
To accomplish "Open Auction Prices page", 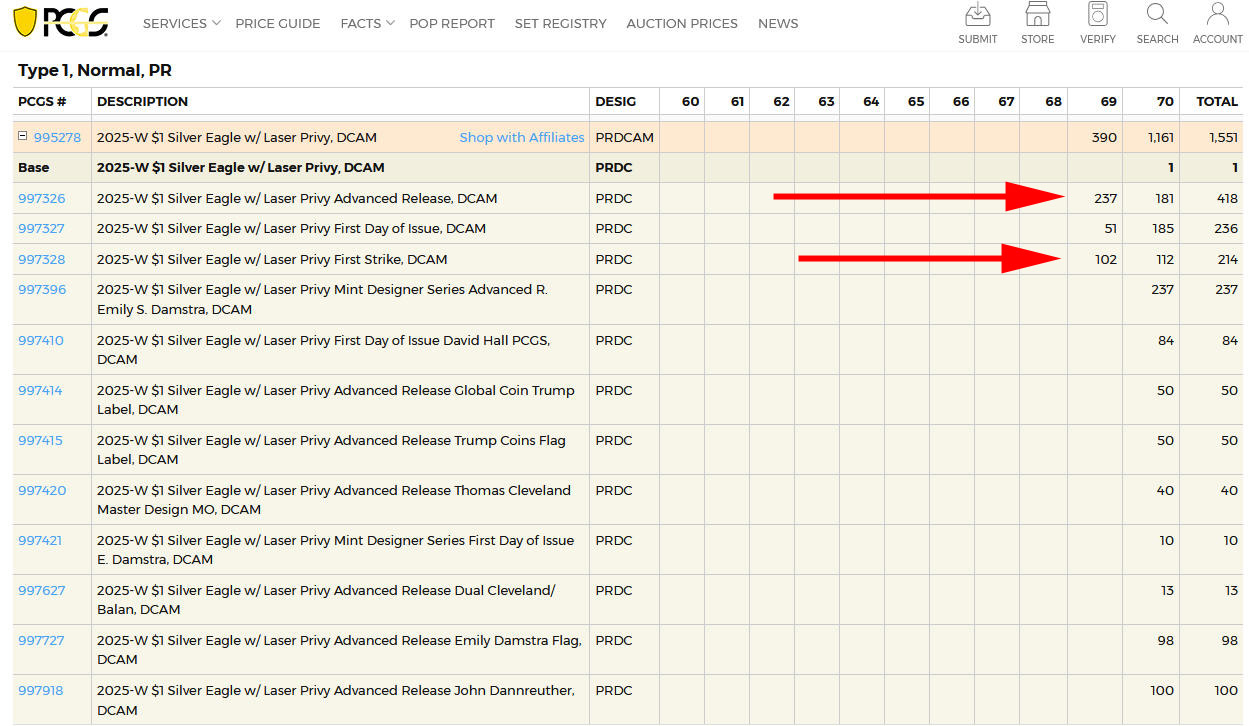I will tap(682, 23).
